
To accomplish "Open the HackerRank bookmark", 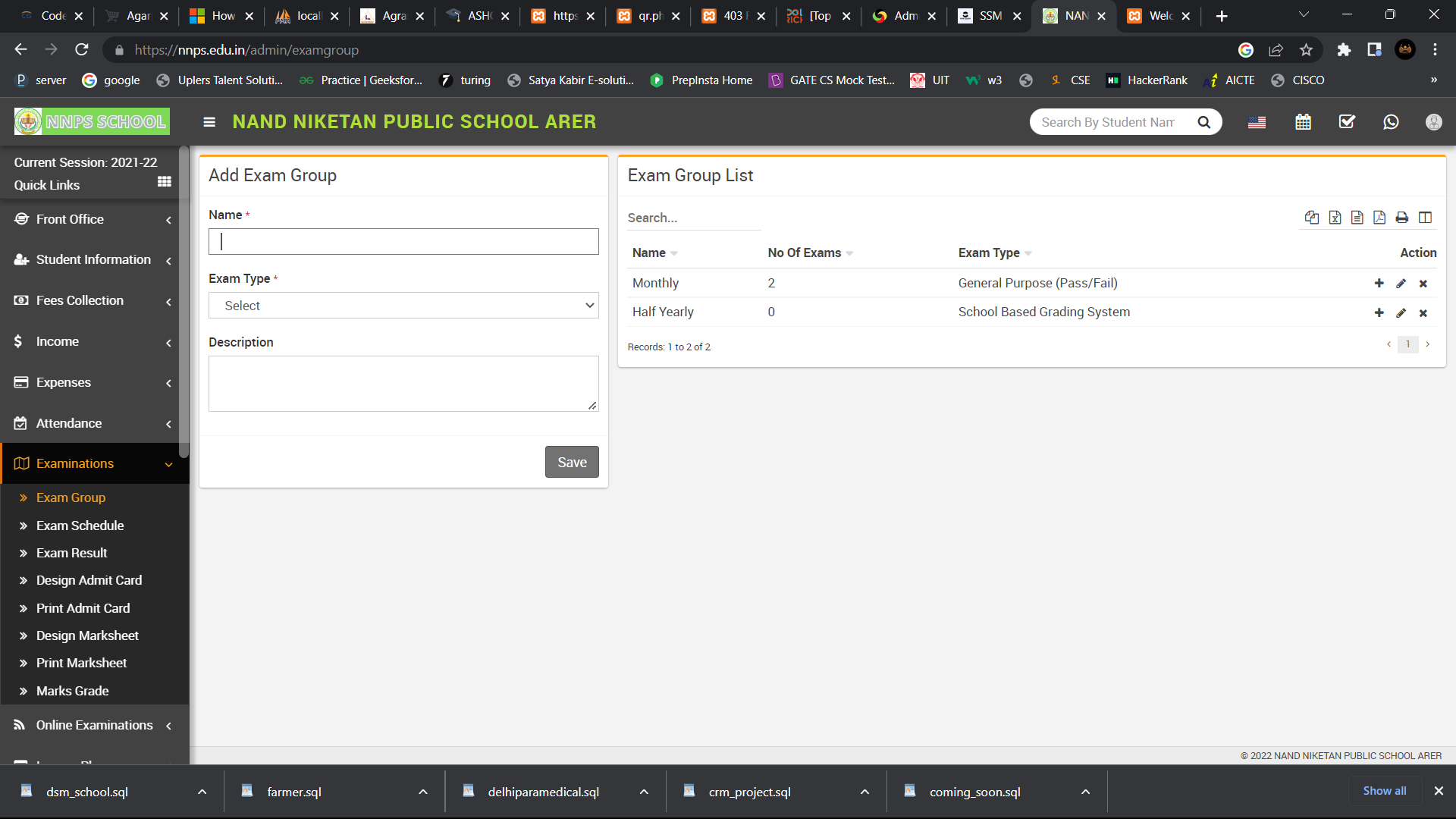I will coord(1147,80).
